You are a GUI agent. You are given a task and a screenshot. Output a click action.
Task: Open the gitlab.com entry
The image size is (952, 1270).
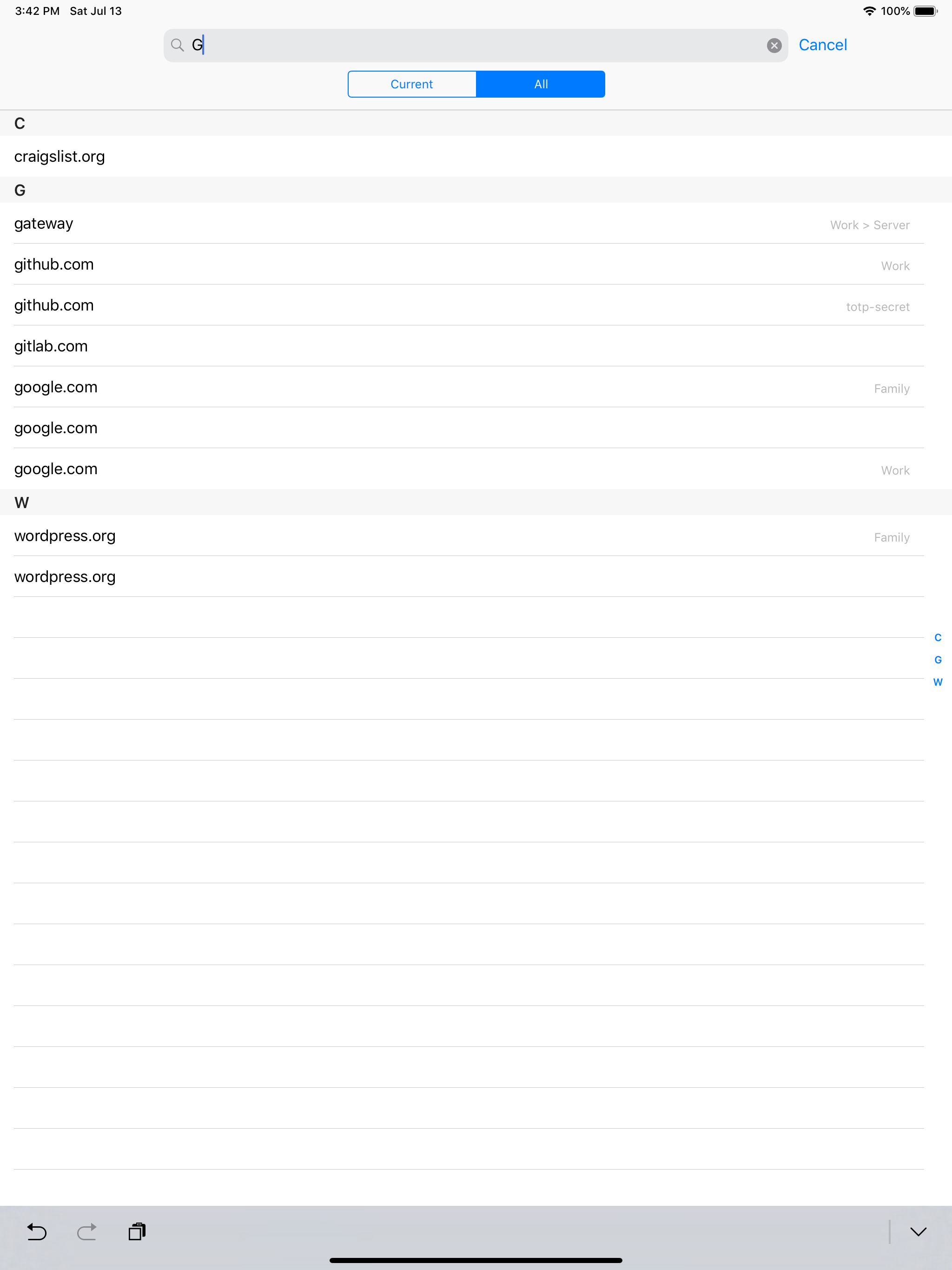402,346
